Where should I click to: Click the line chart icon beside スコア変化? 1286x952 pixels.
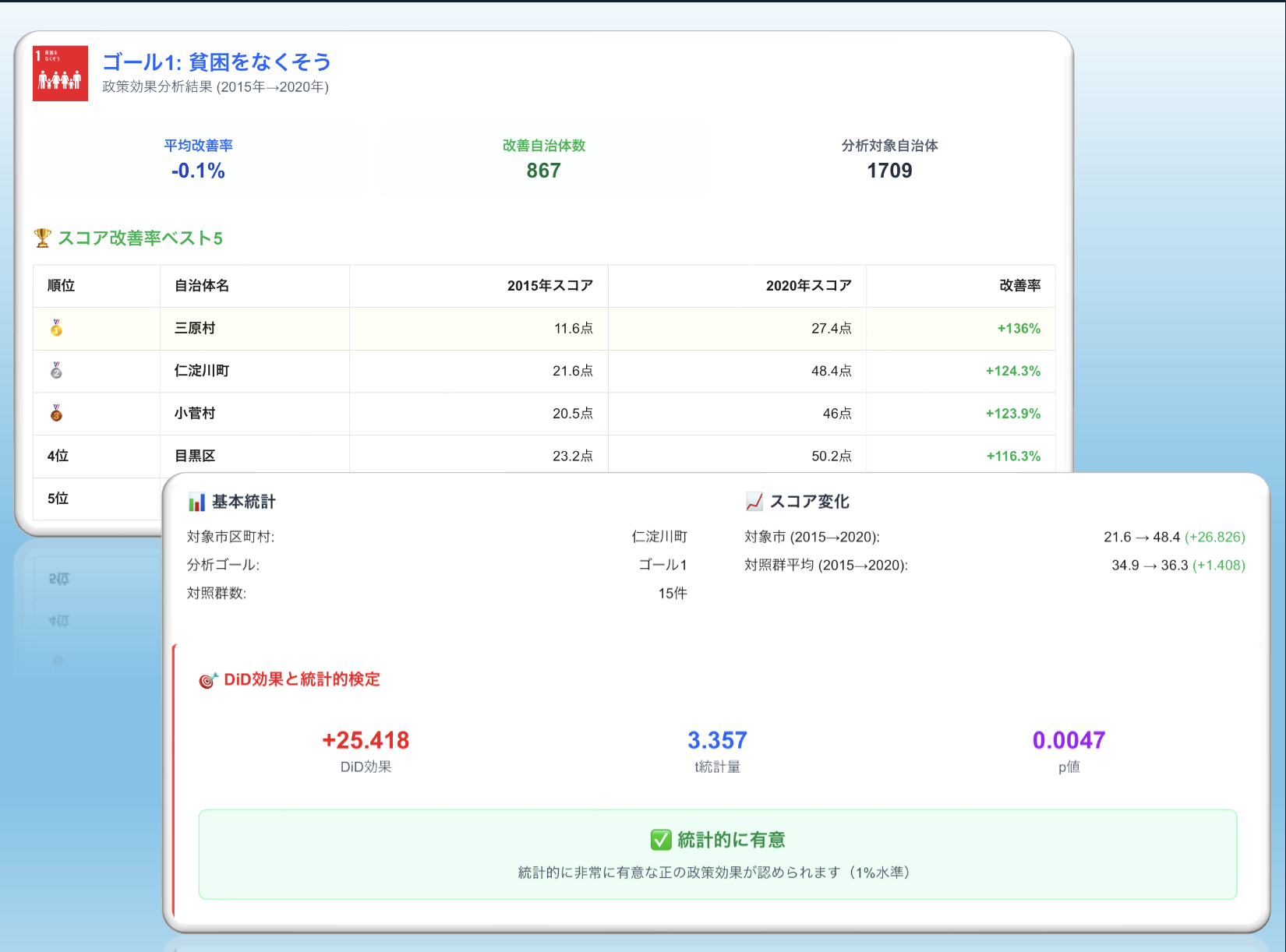point(752,501)
